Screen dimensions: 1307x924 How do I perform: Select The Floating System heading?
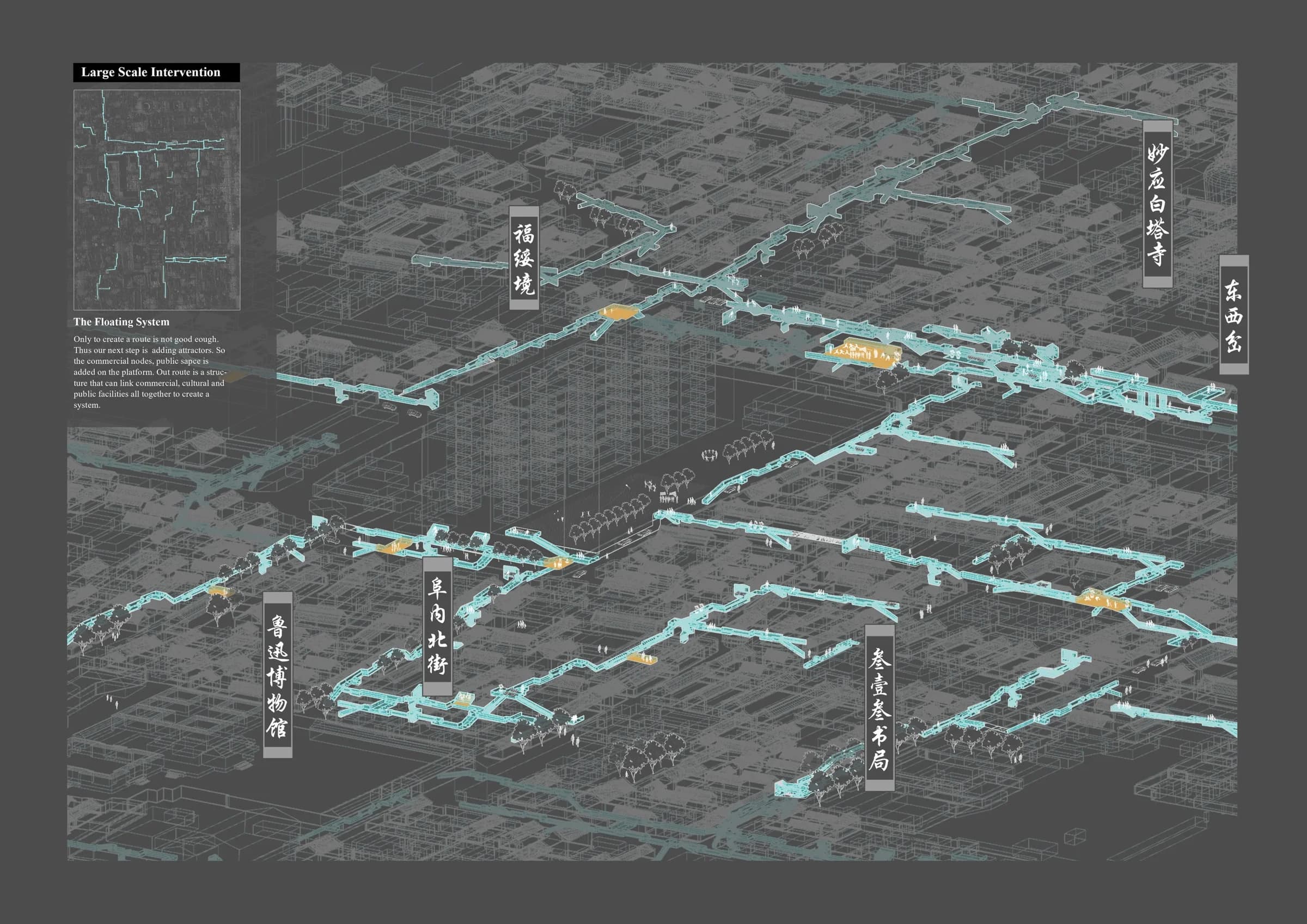(x=121, y=322)
